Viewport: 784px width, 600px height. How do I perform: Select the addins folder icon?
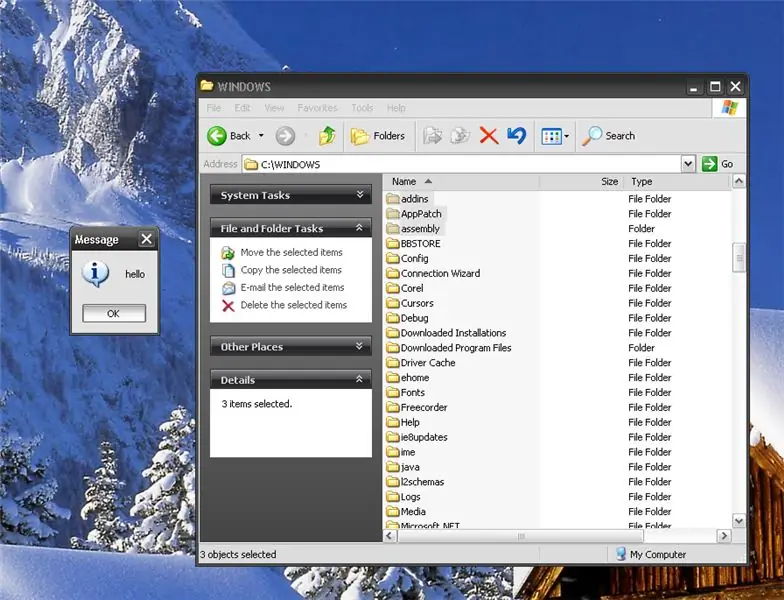pyautogui.click(x=393, y=199)
